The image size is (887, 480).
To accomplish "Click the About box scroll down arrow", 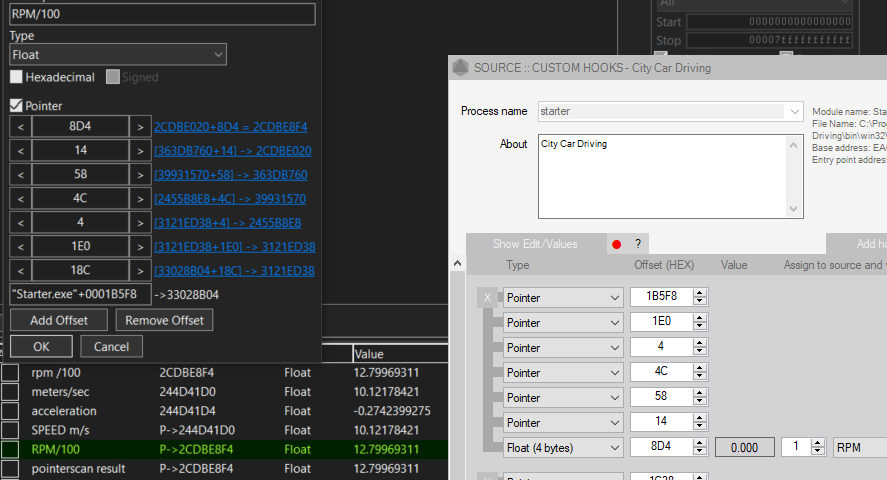I will click(x=794, y=209).
